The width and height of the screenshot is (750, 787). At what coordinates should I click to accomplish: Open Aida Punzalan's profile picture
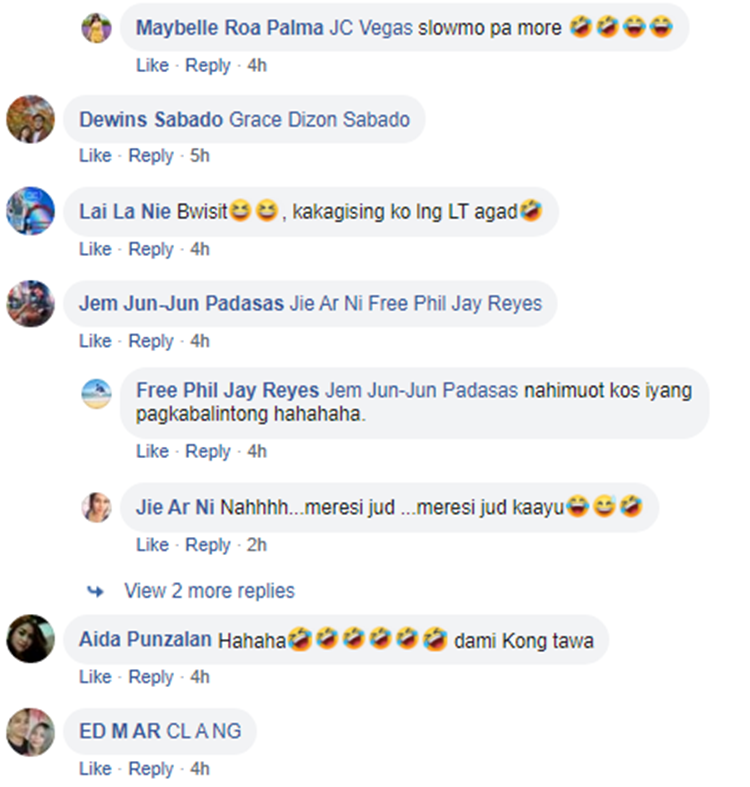(x=31, y=639)
